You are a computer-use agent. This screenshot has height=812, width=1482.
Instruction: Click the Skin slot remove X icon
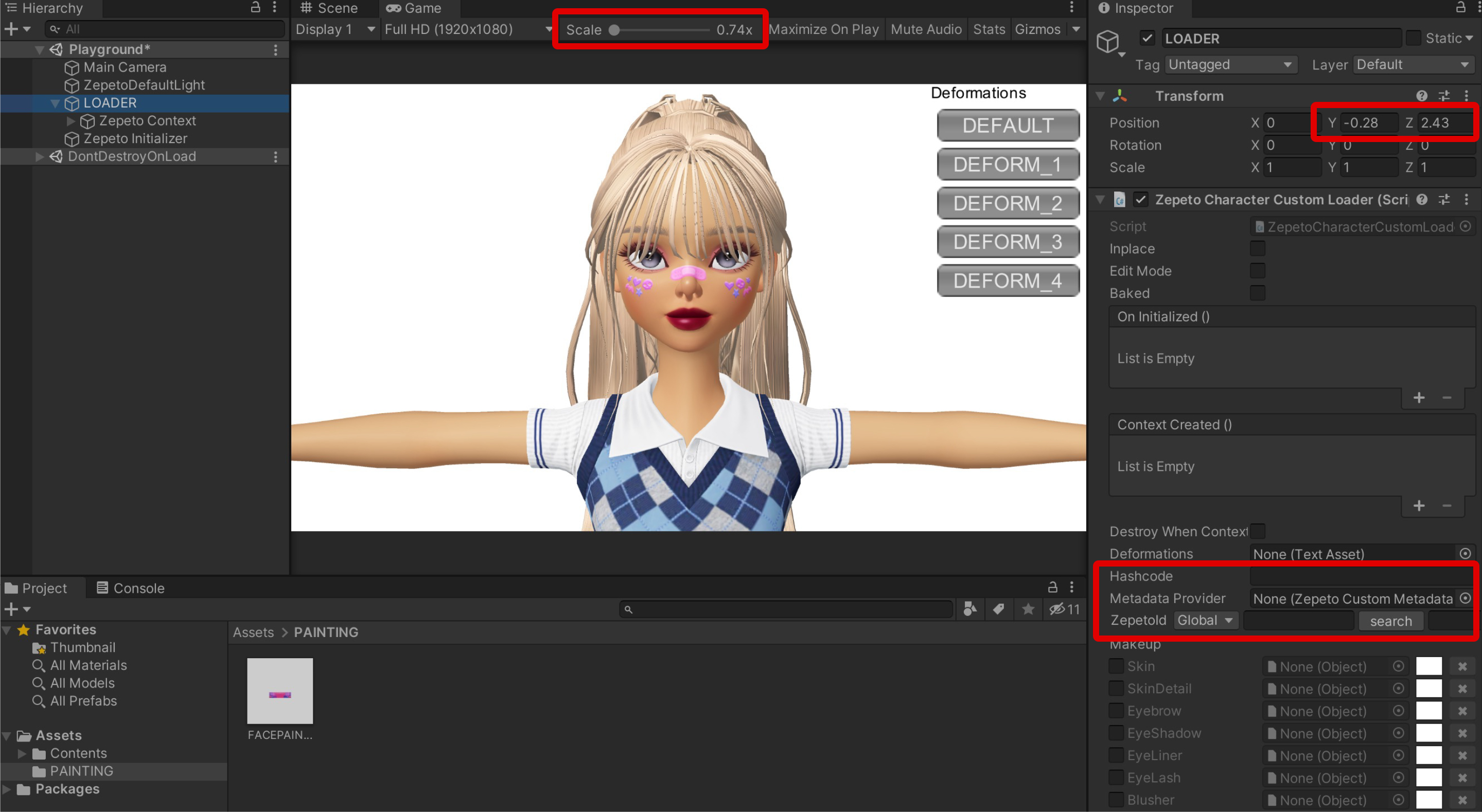click(1462, 666)
